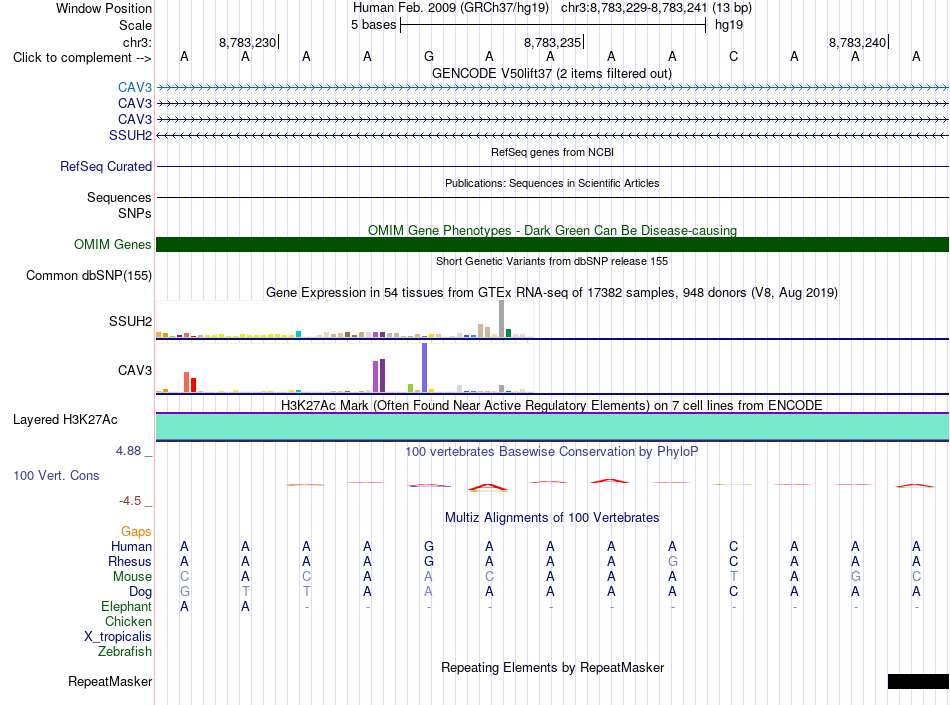The image size is (950, 705).
Task: Click the 100 Vert. Cons track label
Action: point(56,475)
